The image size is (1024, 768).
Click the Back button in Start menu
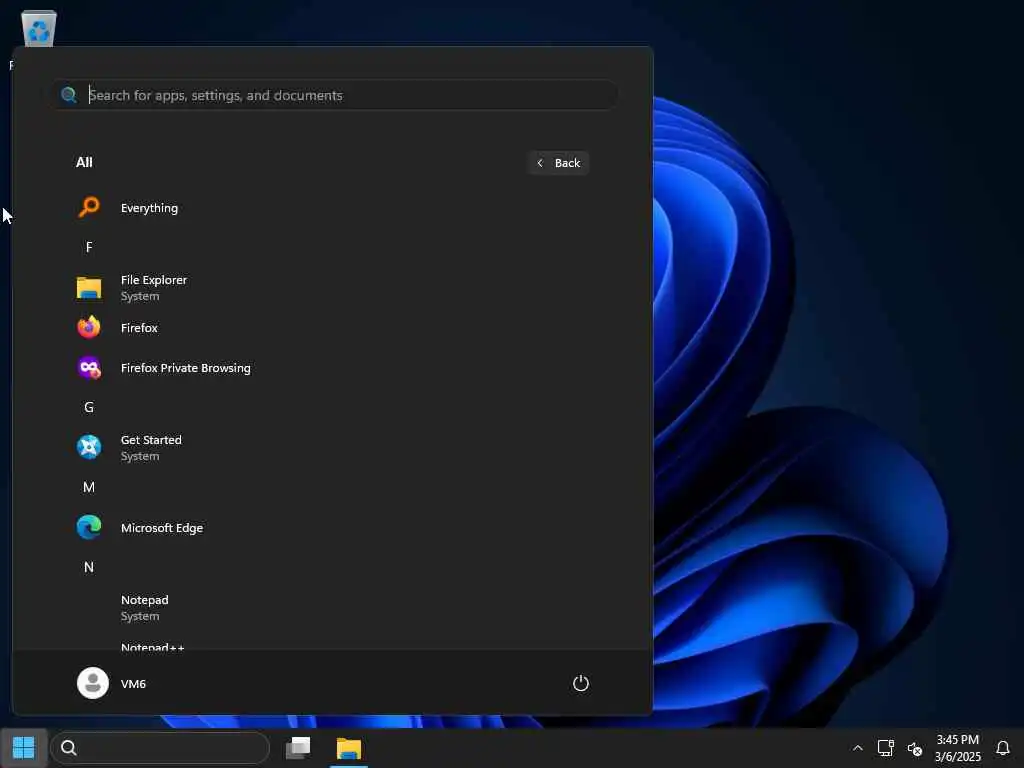[558, 163]
